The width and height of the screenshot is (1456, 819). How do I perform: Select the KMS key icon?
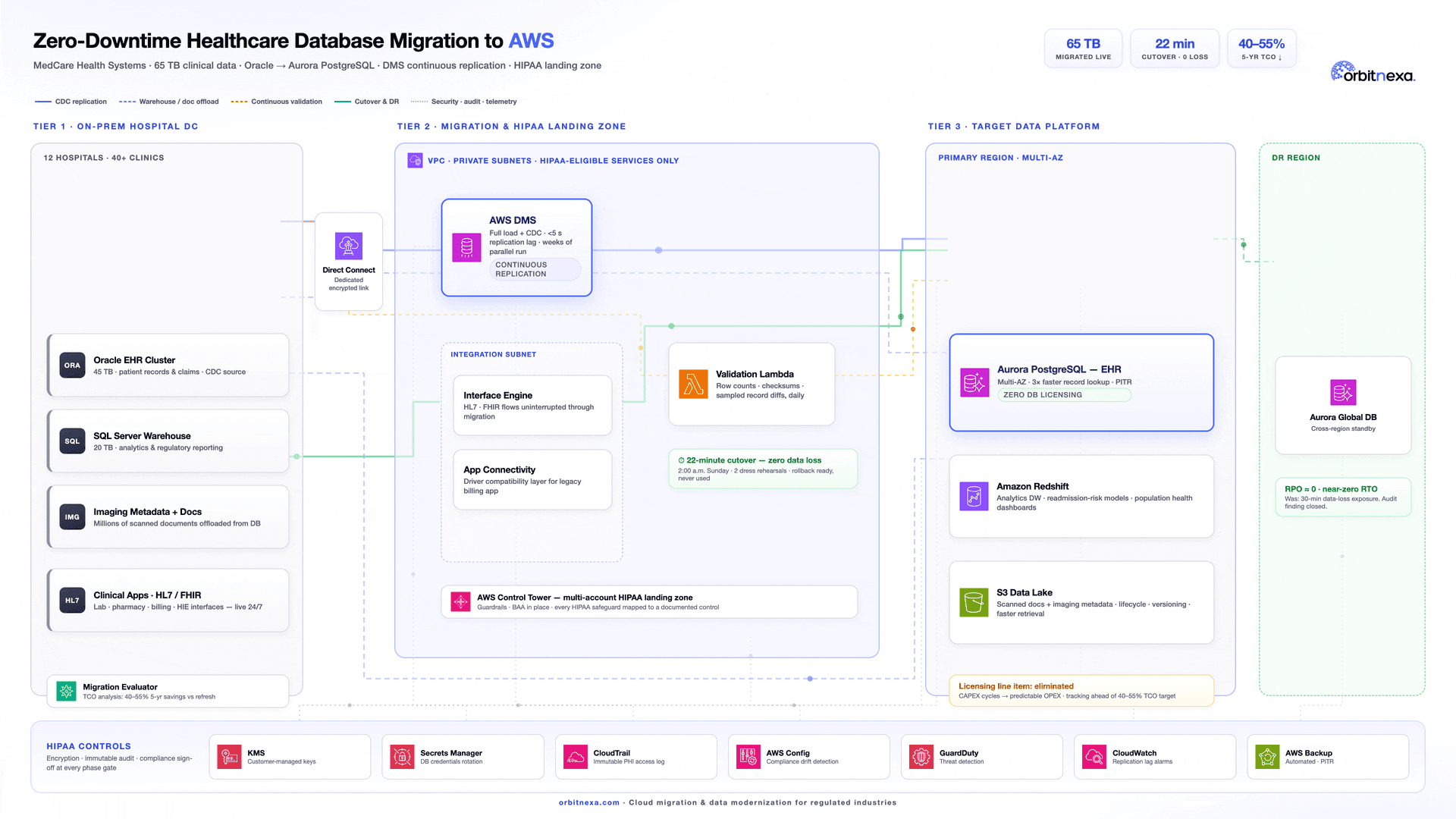click(229, 756)
